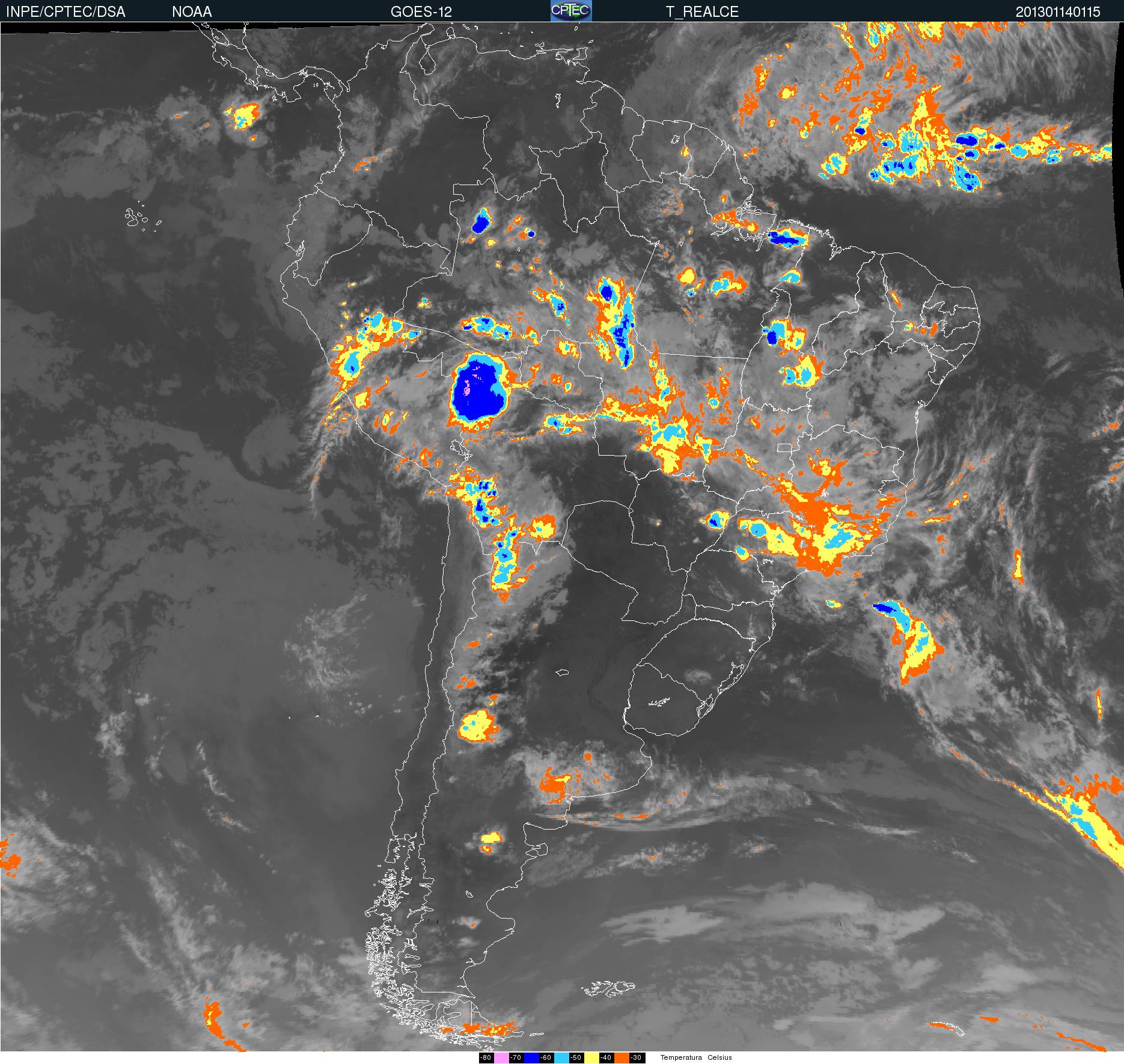Click the -60 legend value
The image size is (1124, 1064).
546,1057
